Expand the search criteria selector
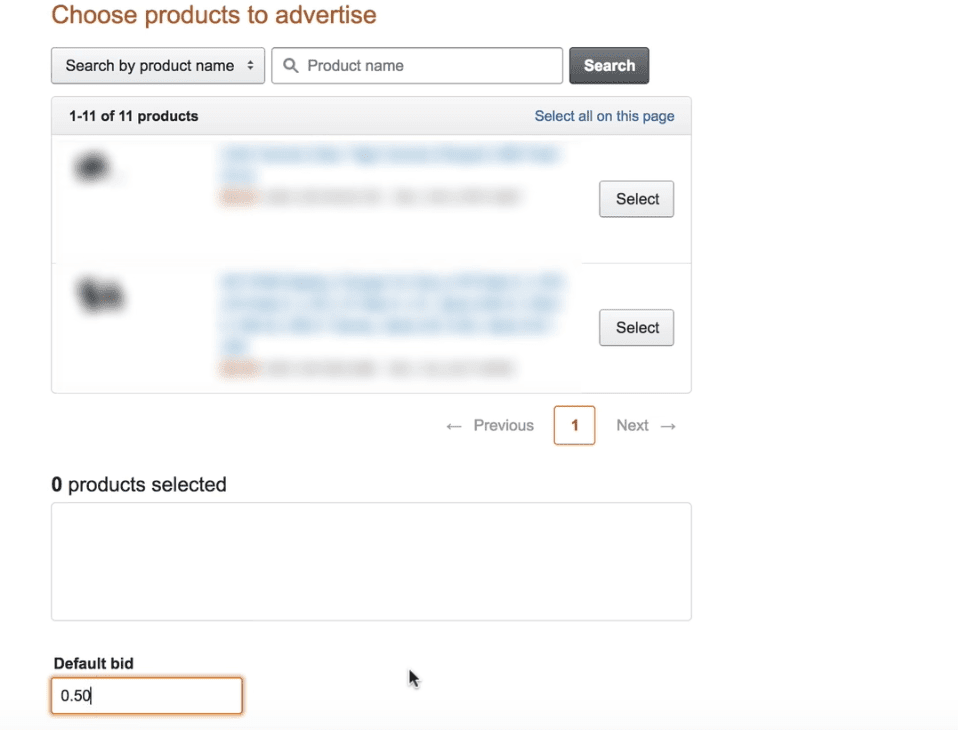The width and height of the screenshot is (958, 730). 157,65
